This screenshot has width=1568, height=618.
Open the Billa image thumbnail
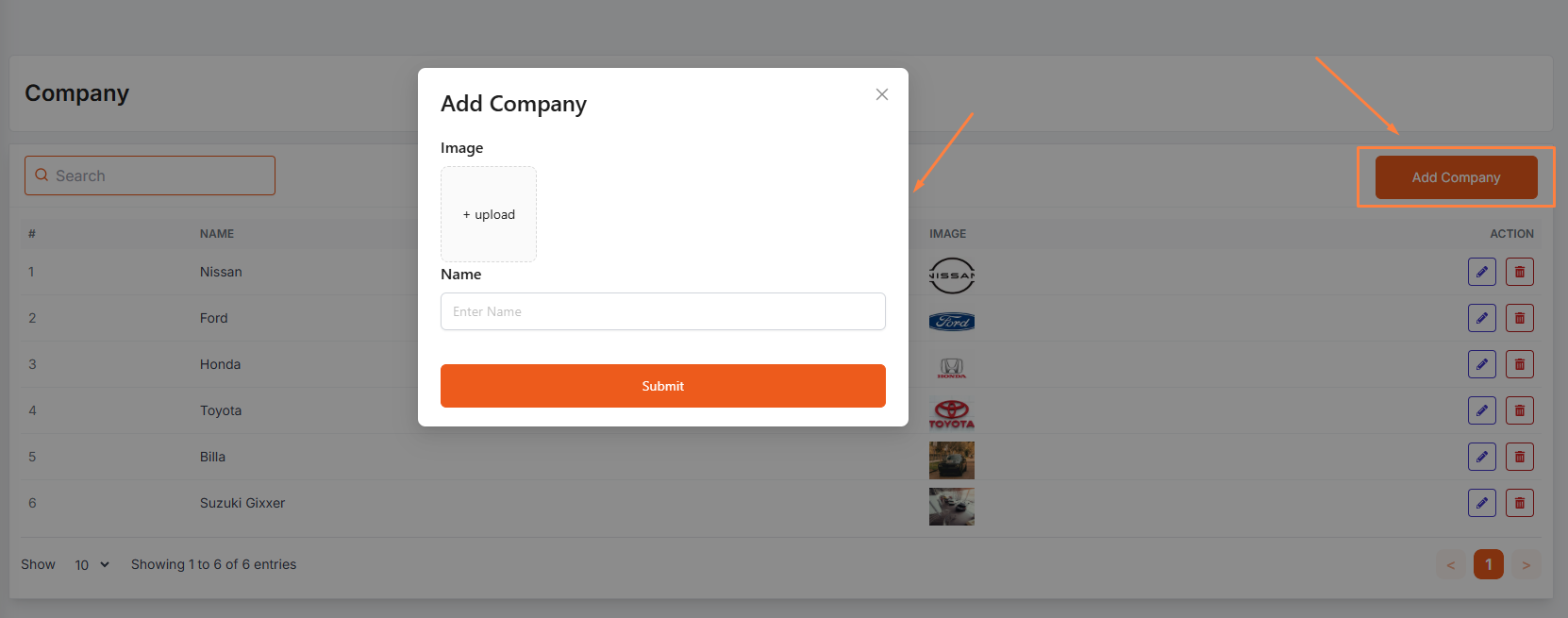951,459
